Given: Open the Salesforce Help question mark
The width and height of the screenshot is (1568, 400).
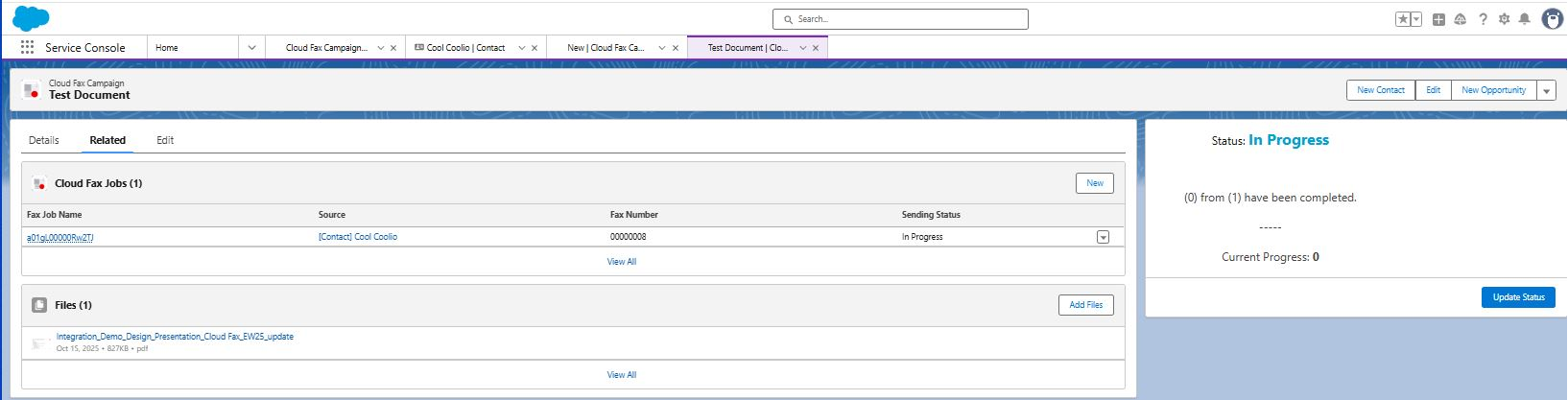Looking at the screenshot, I should (1483, 19).
